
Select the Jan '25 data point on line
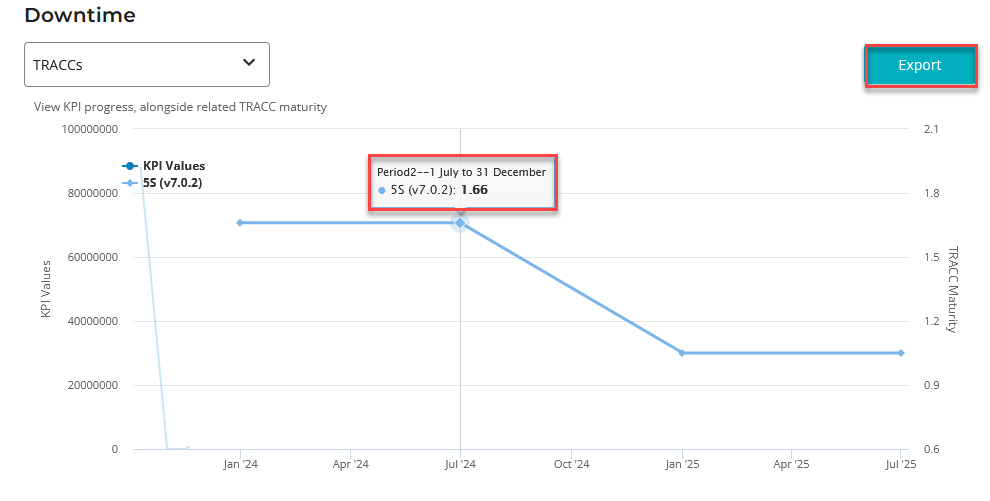(682, 353)
